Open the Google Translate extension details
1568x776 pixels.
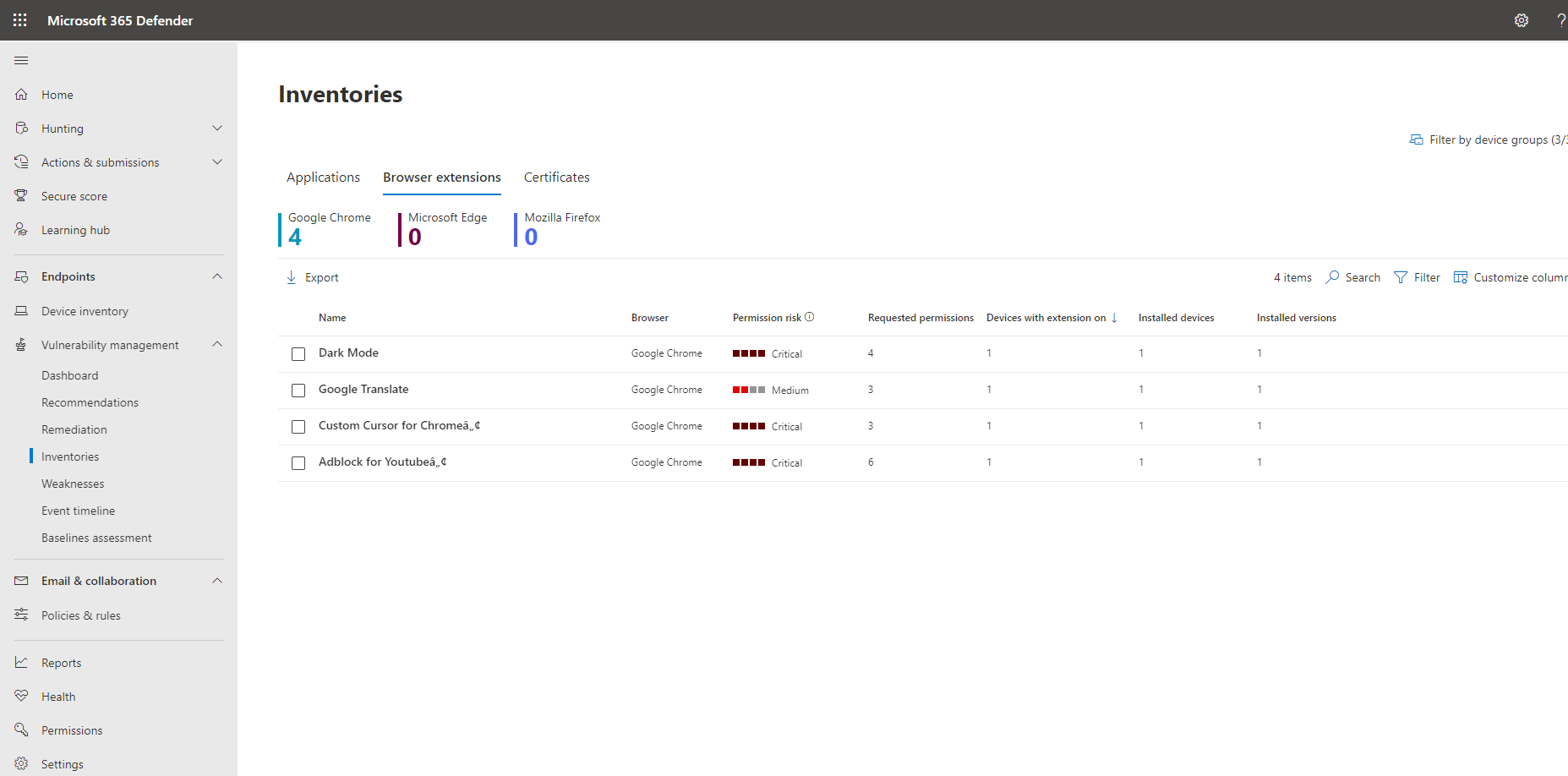[x=363, y=389]
